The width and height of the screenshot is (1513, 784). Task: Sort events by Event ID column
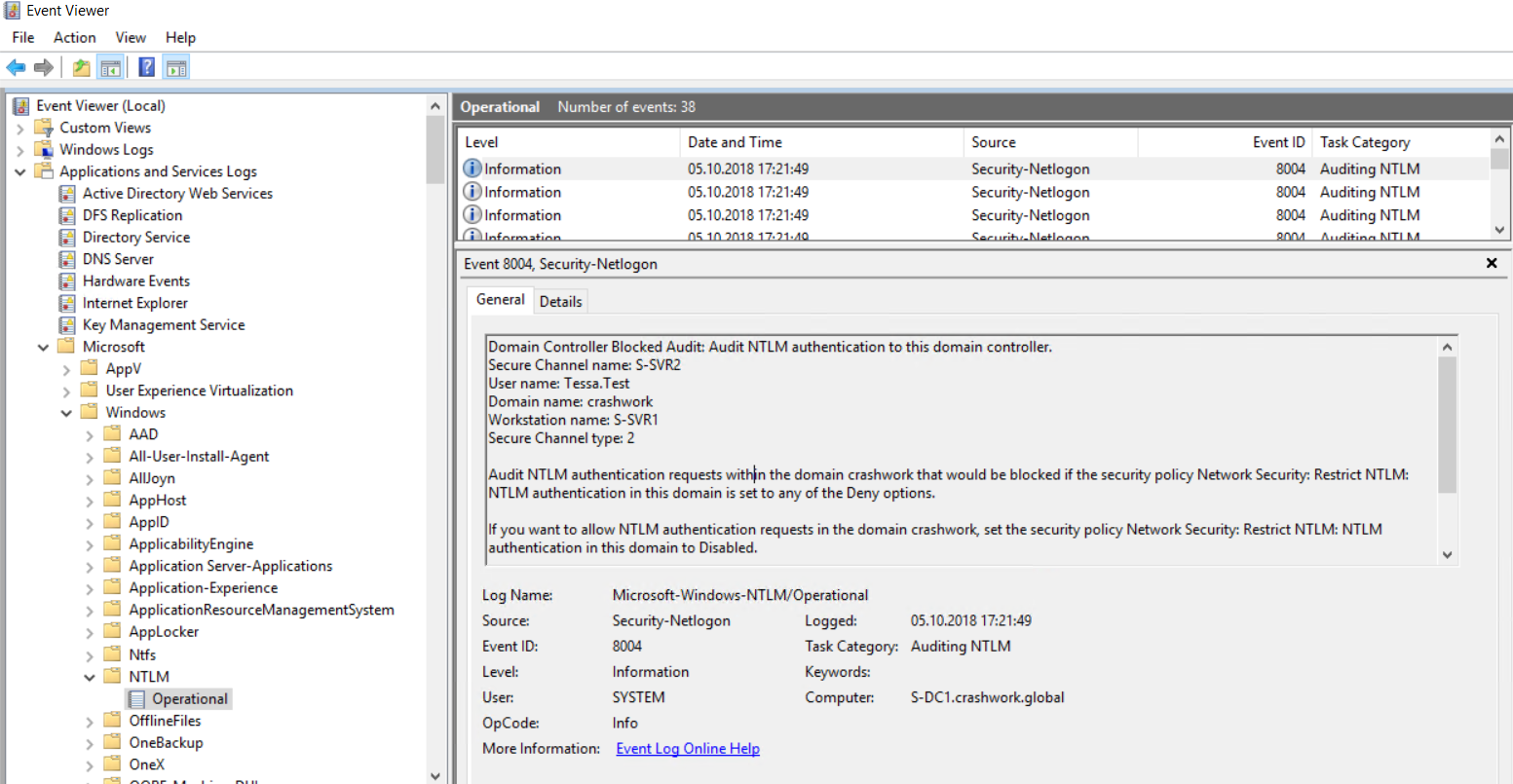[1225, 142]
